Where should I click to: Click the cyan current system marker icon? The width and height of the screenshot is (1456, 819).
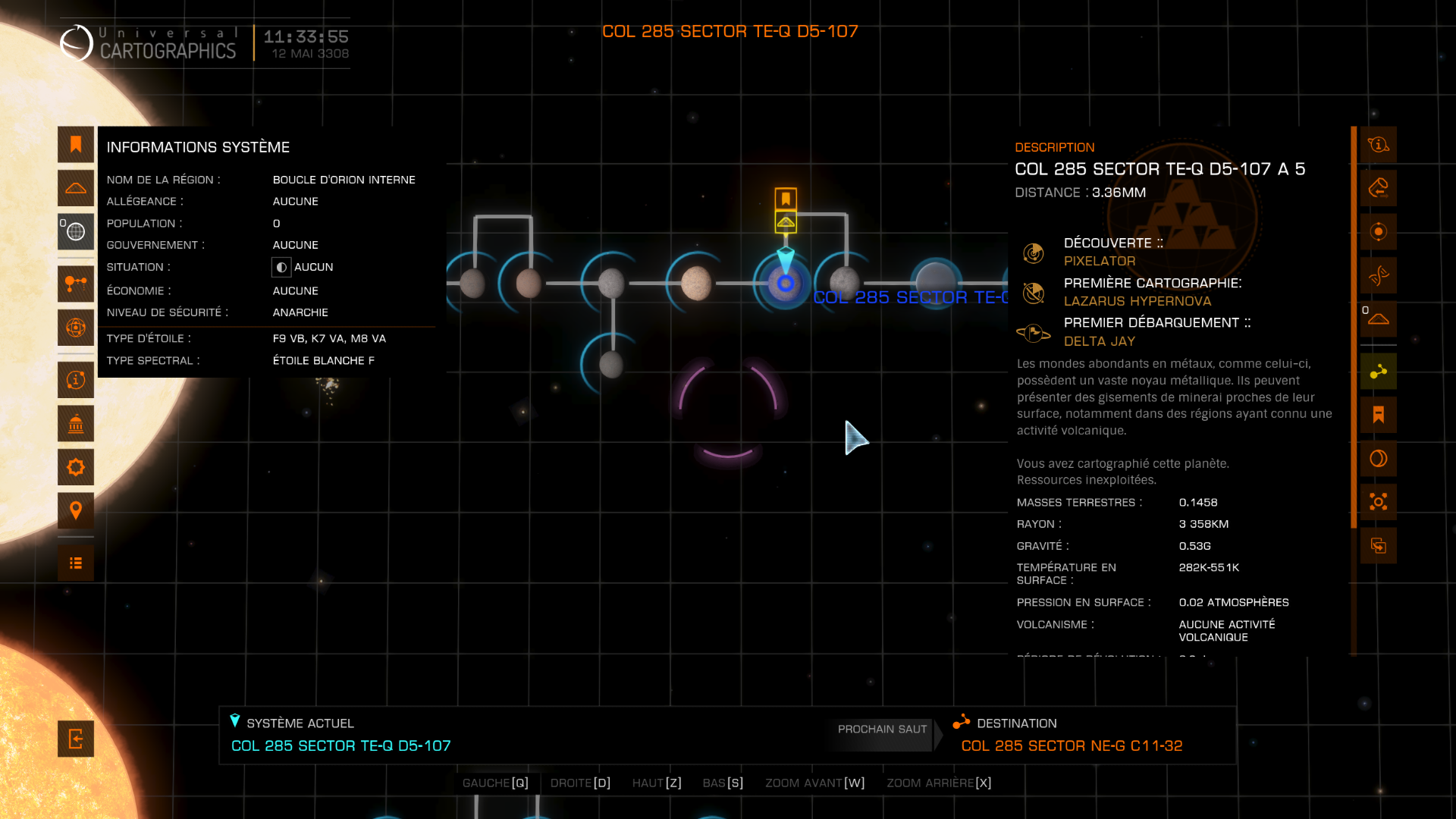click(x=235, y=721)
